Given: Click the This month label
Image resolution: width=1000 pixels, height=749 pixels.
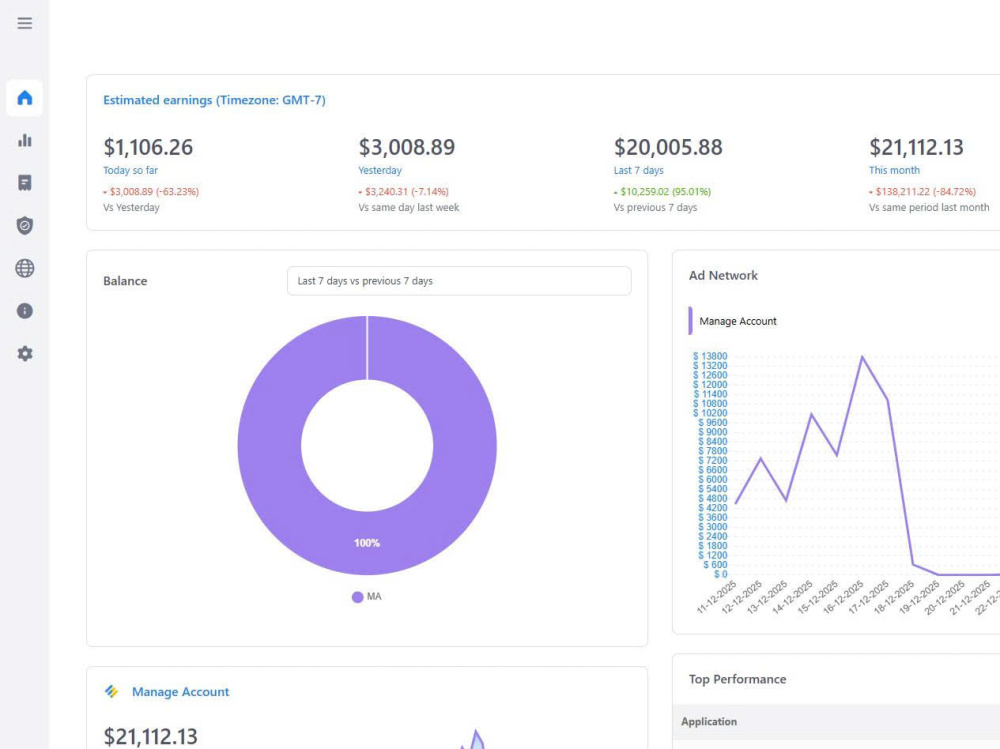Looking at the screenshot, I should pos(894,170).
